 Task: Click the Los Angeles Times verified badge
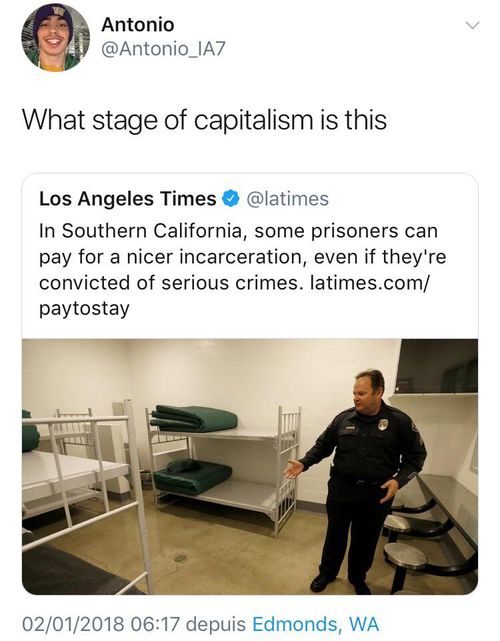tap(231, 199)
